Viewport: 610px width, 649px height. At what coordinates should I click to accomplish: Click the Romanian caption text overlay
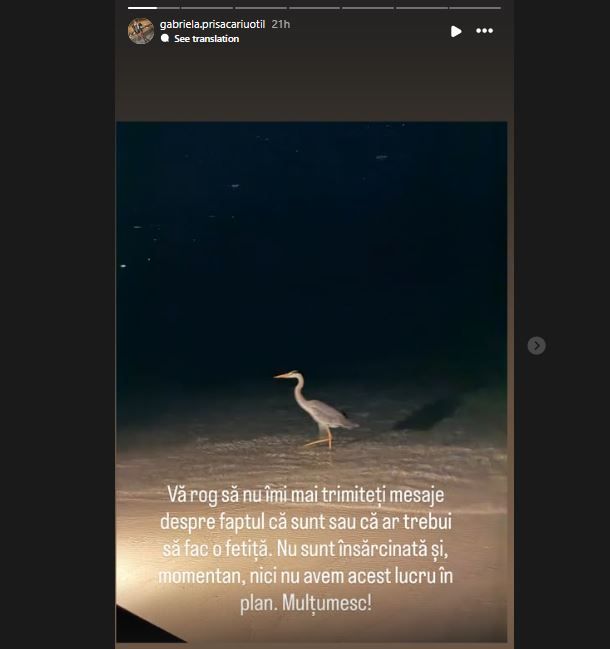point(305,548)
